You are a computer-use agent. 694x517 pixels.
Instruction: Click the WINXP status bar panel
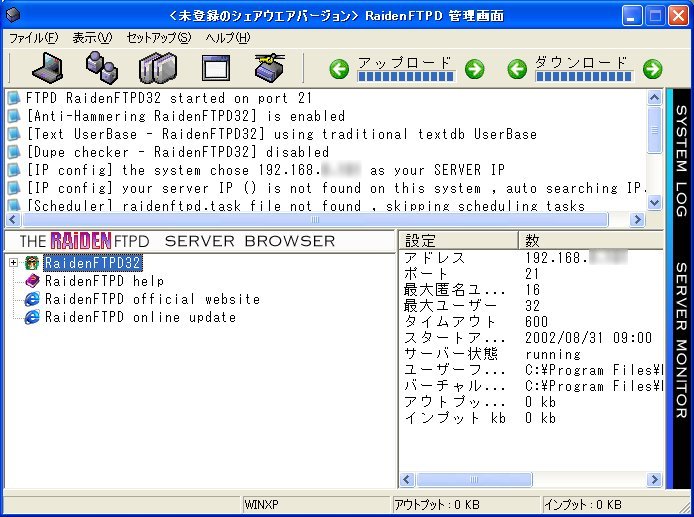point(316,504)
